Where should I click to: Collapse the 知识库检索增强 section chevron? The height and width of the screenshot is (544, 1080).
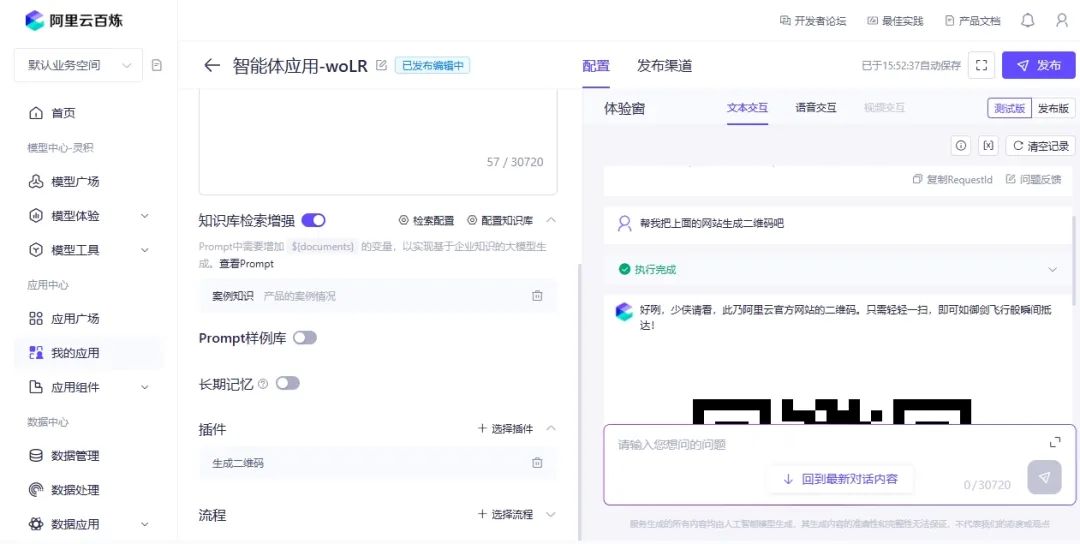pyautogui.click(x=551, y=220)
